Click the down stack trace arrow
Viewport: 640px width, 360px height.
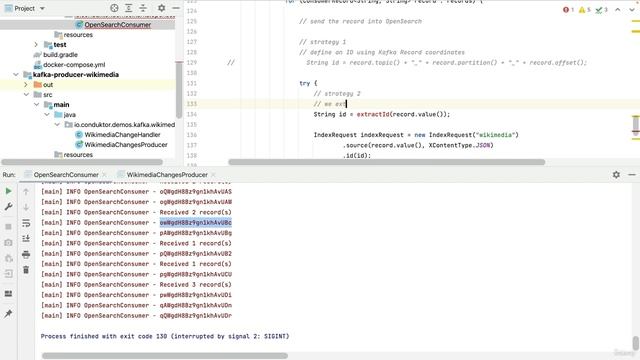point(26,207)
